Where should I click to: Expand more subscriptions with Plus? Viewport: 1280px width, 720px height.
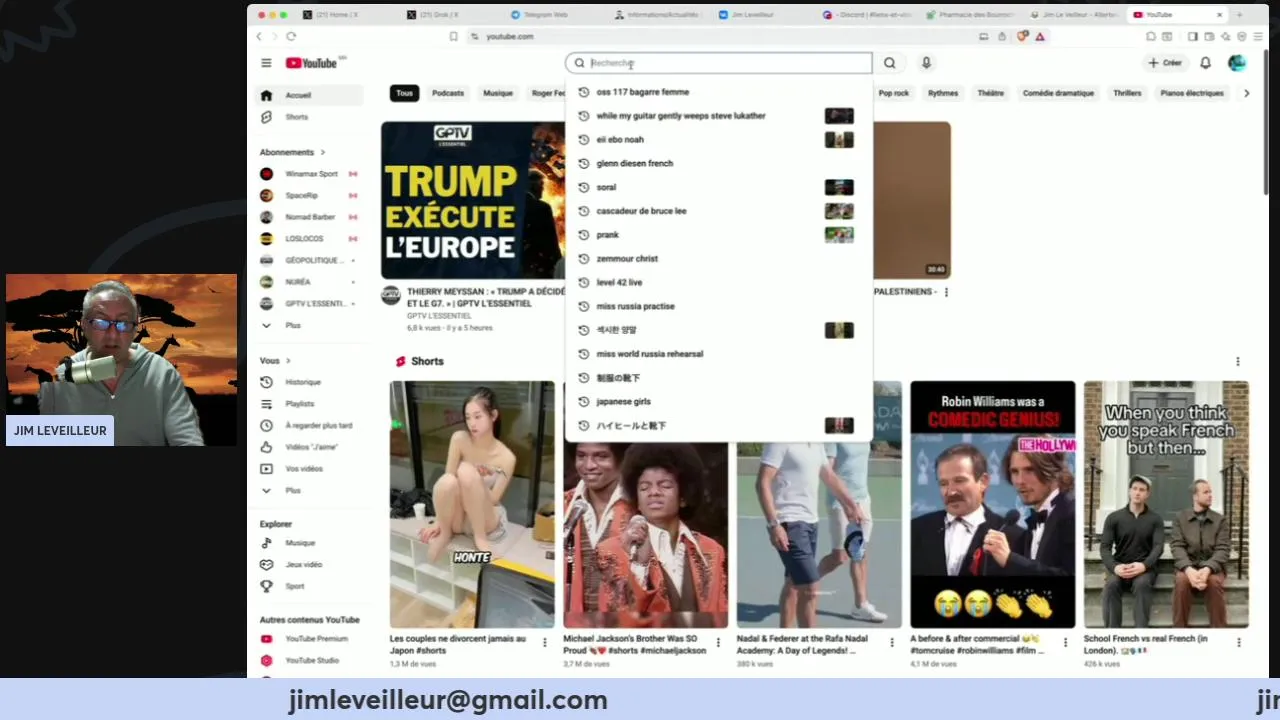pos(310,325)
